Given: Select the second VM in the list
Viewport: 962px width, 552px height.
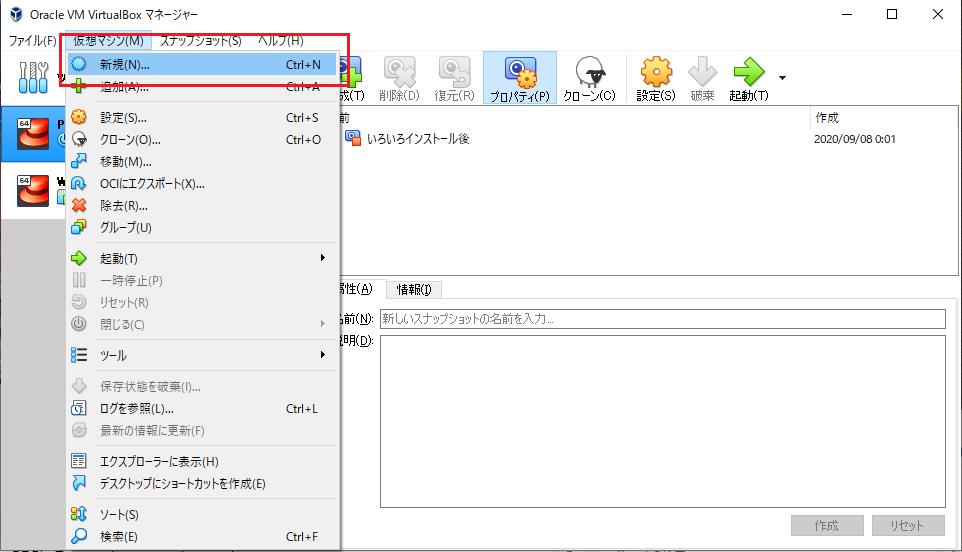Looking at the screenshot, I should (x=33, y=191).
